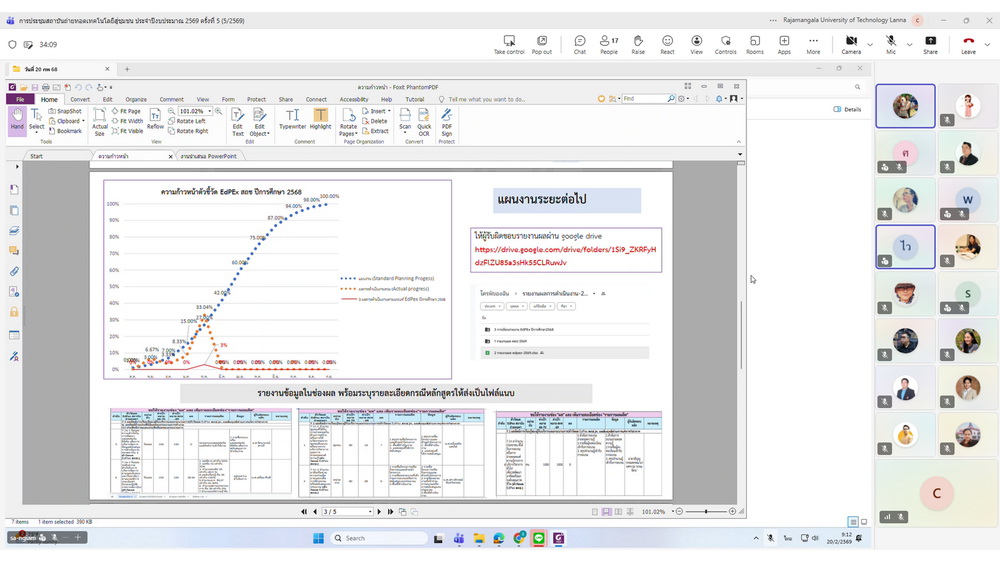Expand the Leave options dropdown arrow

tap(986, 45)
